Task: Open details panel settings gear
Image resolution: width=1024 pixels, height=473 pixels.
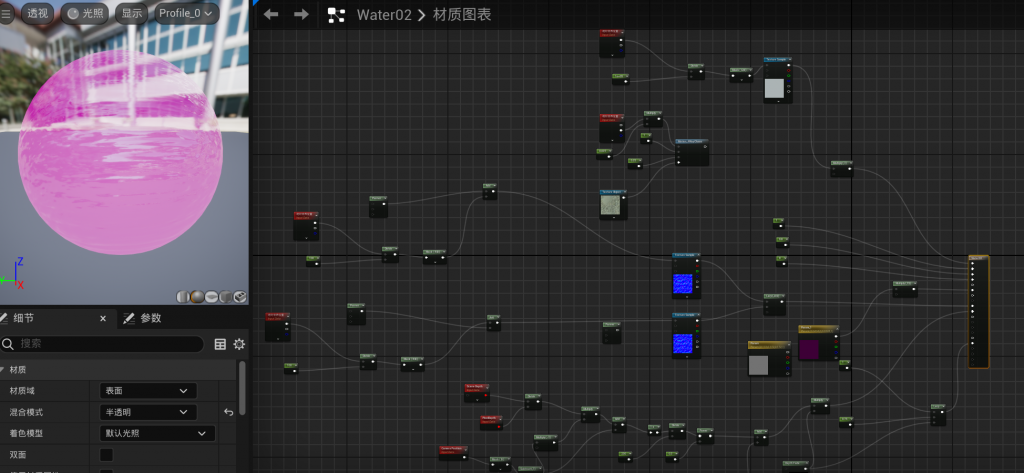Action: [x=239, y=344]
